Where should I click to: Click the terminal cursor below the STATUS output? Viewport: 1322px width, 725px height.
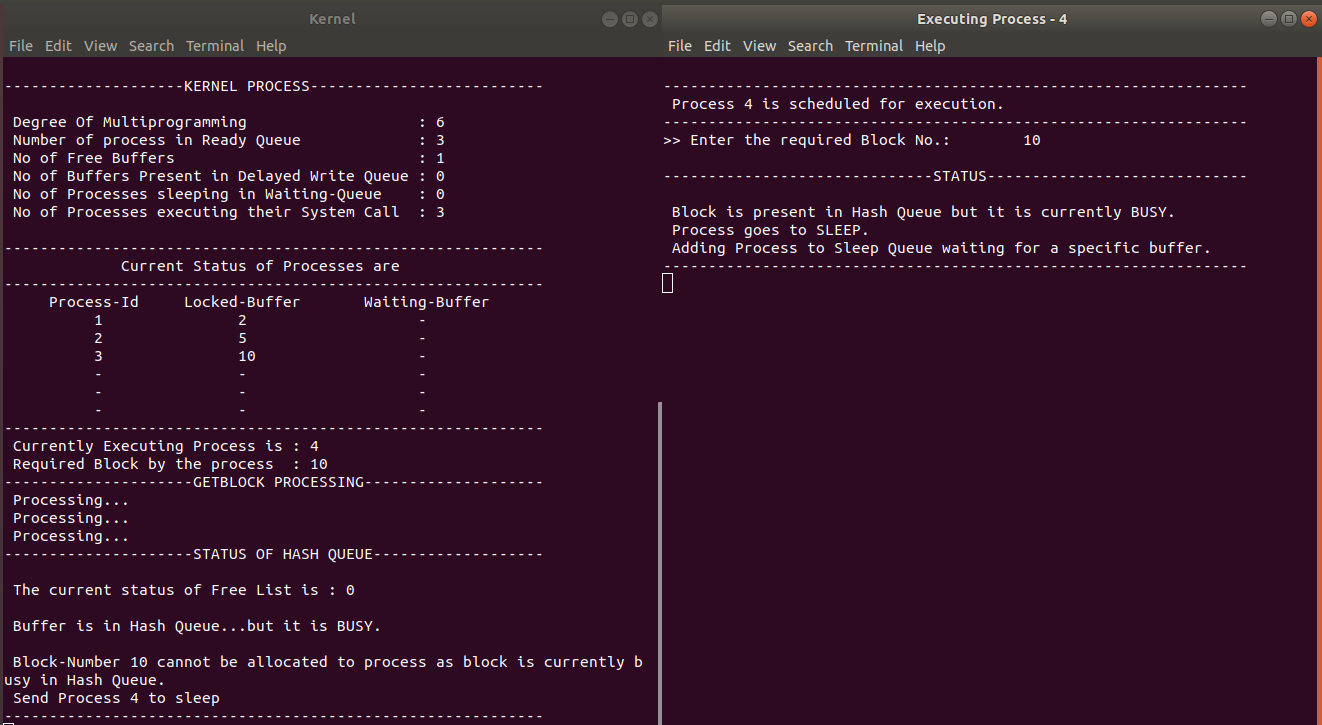pos(667,282)
